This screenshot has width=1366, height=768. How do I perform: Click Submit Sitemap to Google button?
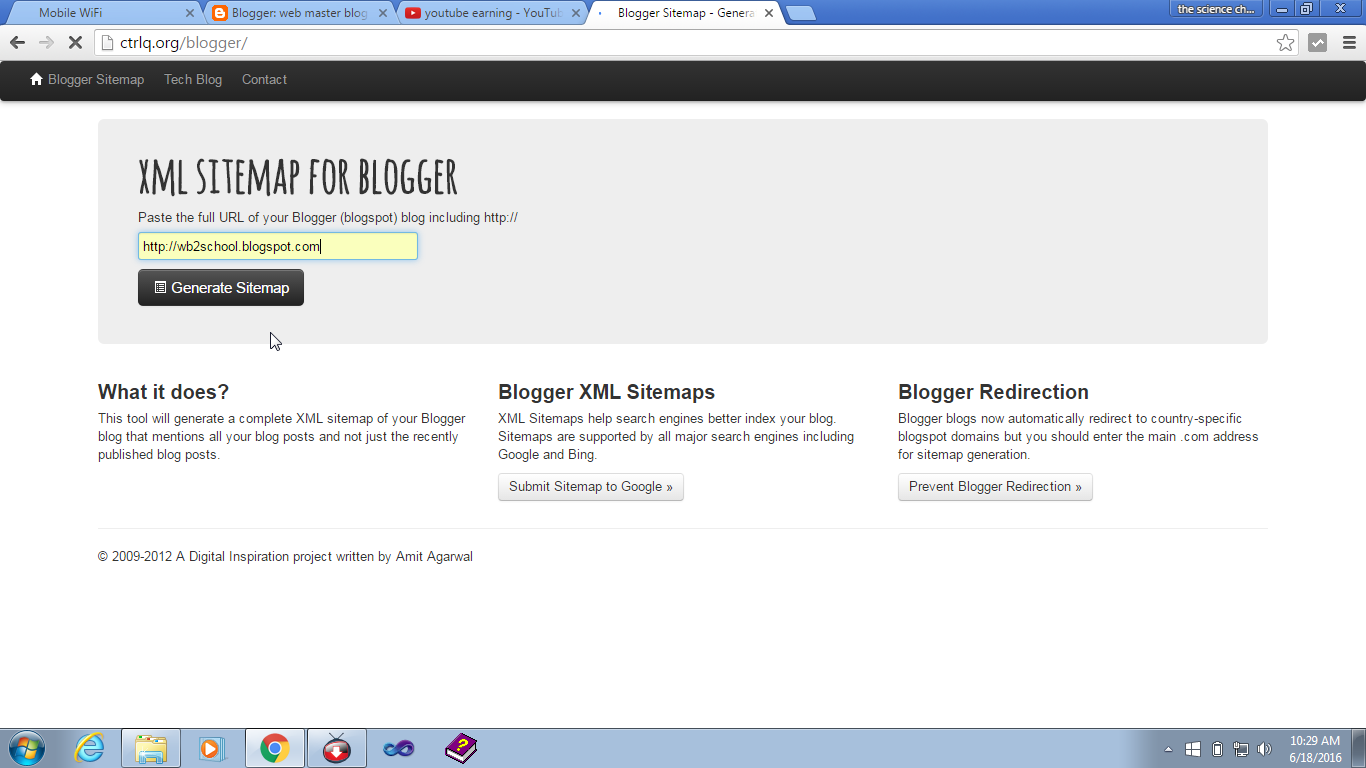coord(591,487)
